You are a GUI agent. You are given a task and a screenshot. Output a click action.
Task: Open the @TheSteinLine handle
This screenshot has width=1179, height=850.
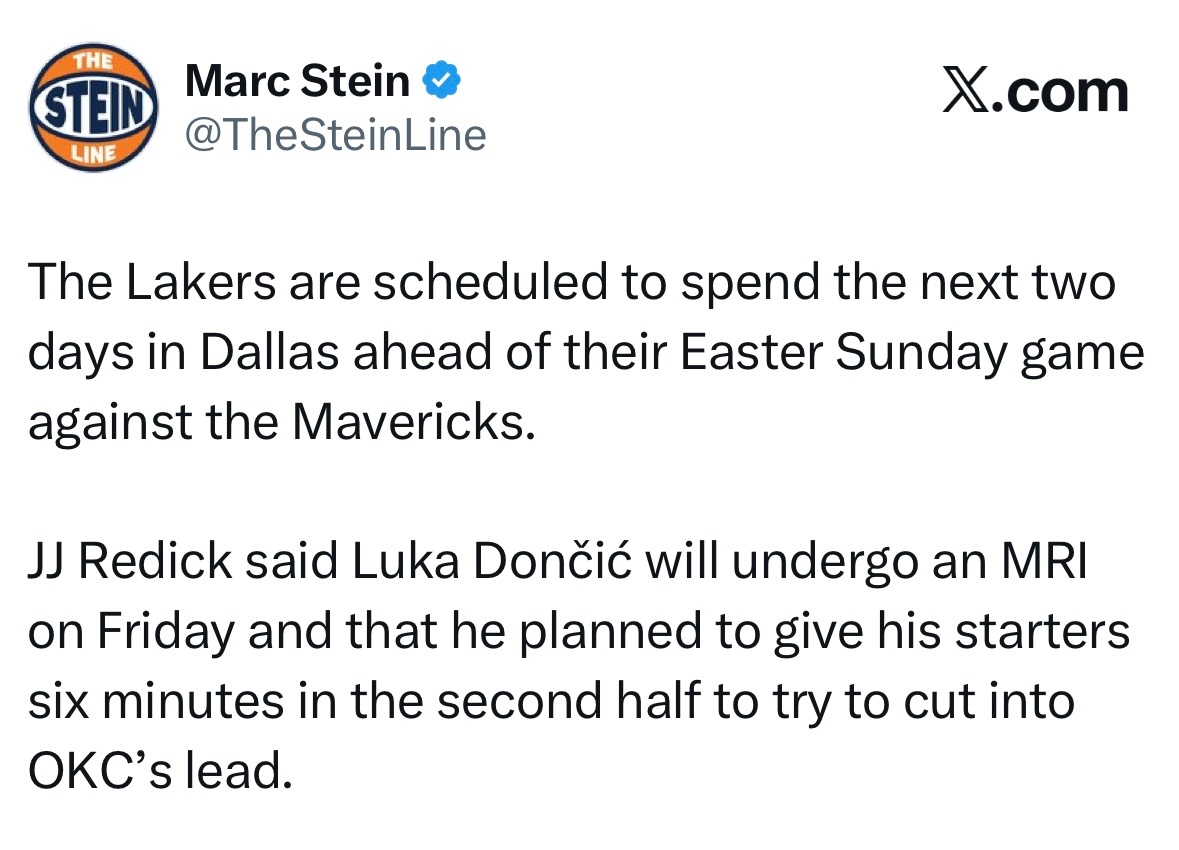tap(336, 134)
